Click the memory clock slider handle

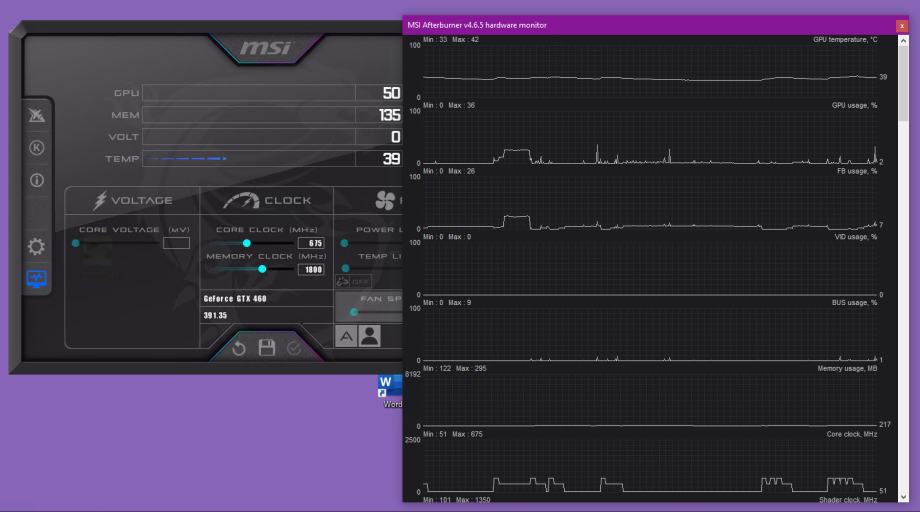click(x=262, y=269)
